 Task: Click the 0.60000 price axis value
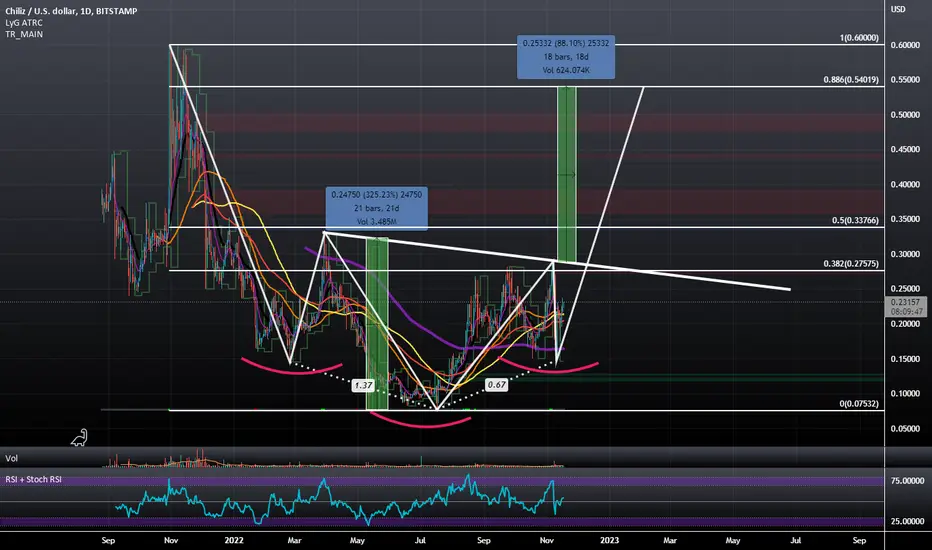[x=905, y=45]
